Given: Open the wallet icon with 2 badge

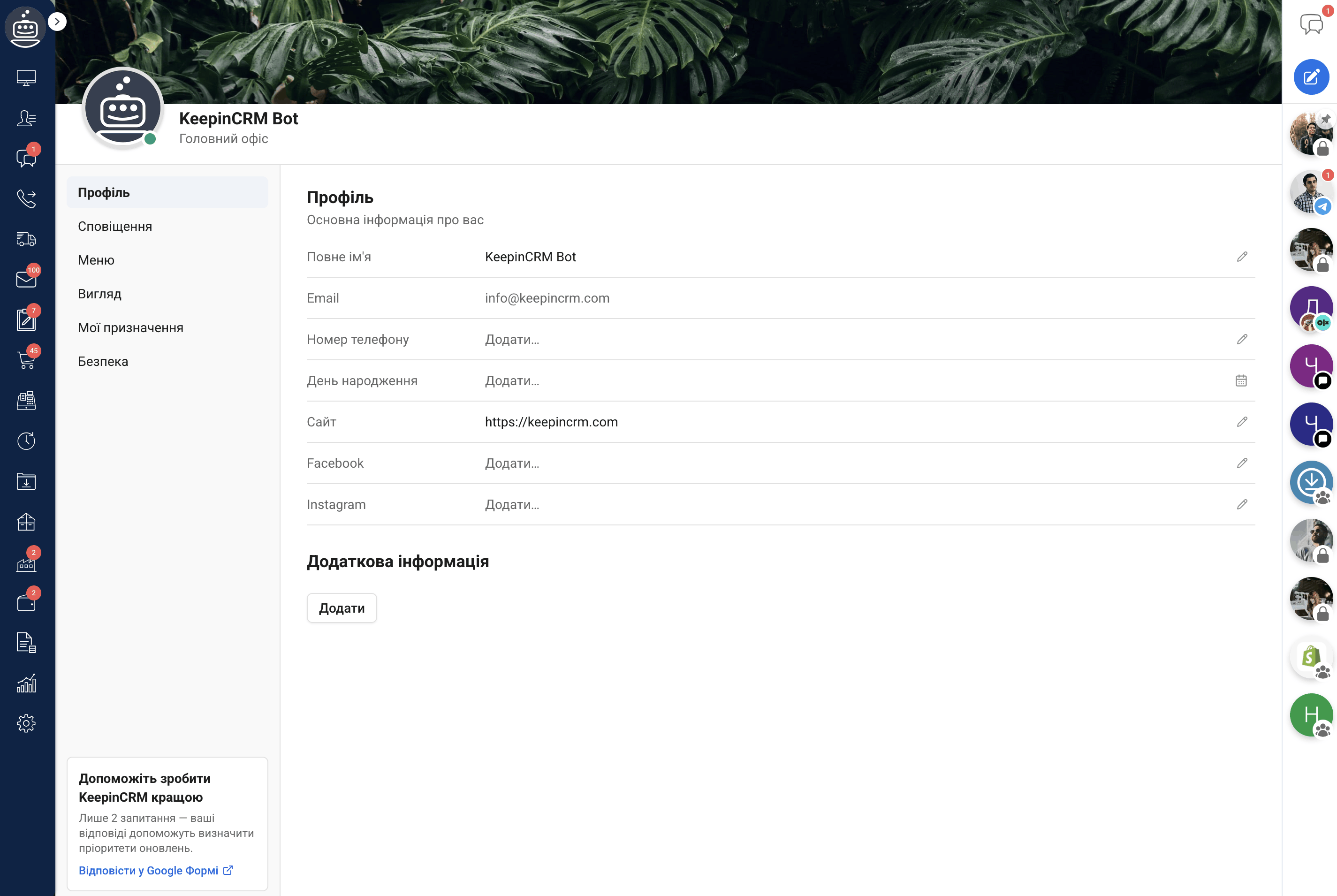Looking at the screenshot, I should coord(26,602).
